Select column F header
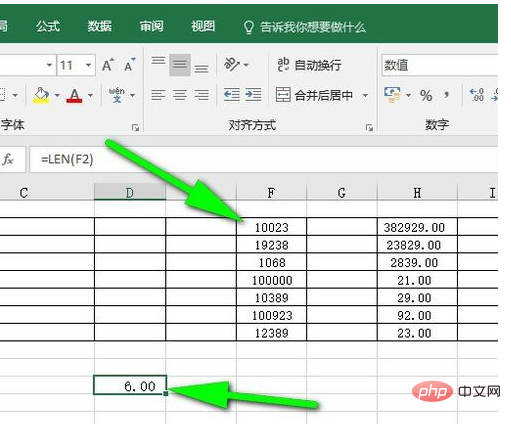The image size is (511, 424). click(271, 193)
